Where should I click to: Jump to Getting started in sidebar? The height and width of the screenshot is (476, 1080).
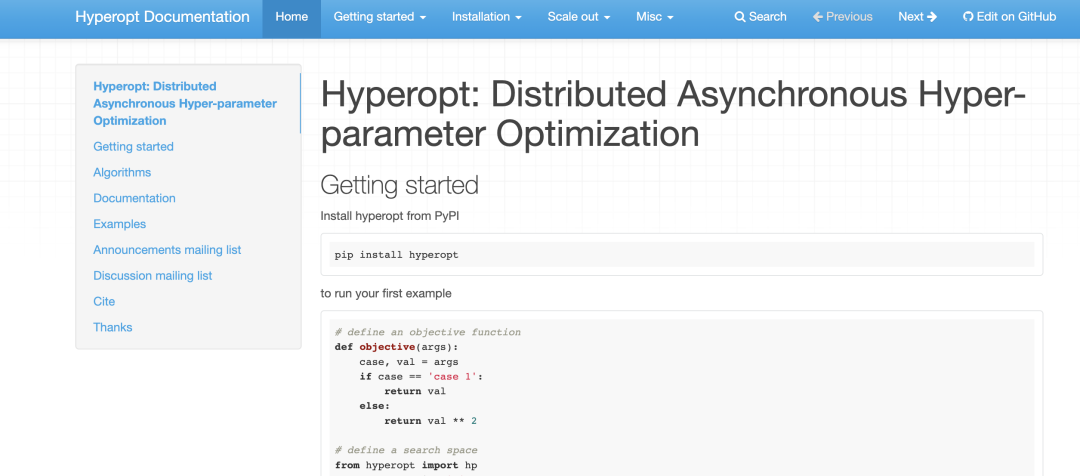(x=134, y=147)
